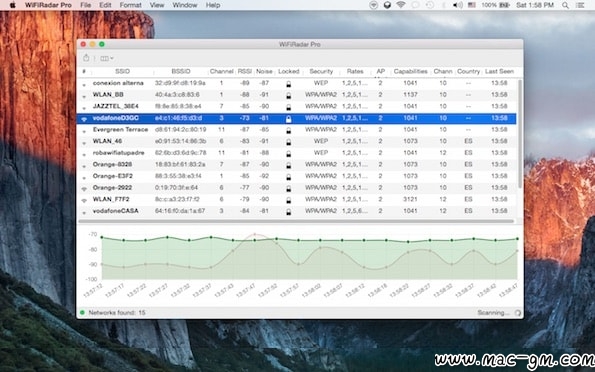Sort by RSSI column header

(x=245, y=71)
